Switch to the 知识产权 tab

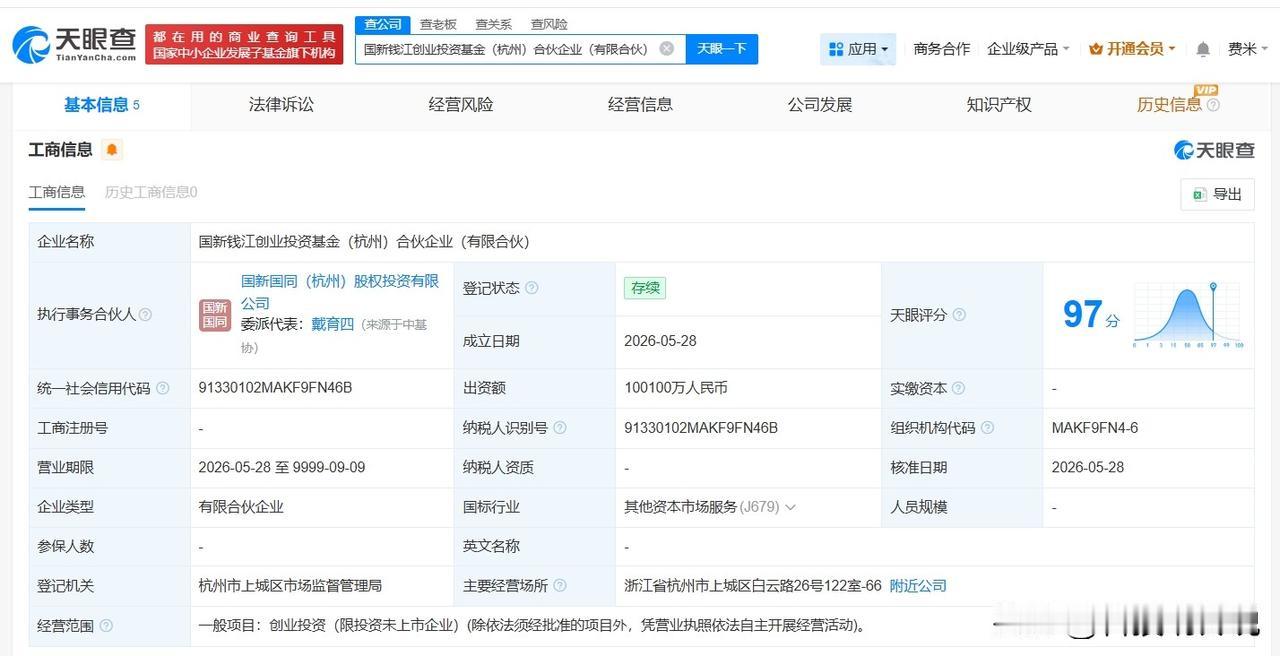(999, 105)
